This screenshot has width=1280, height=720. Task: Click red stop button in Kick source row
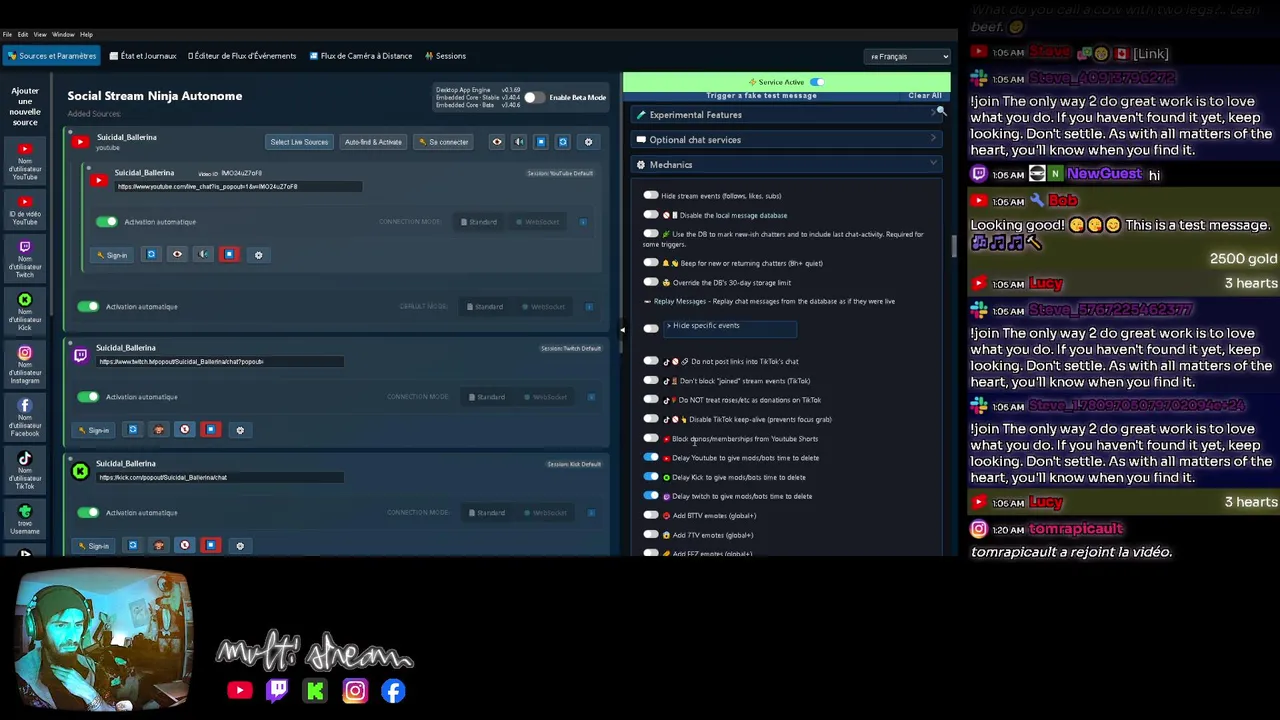210,546
